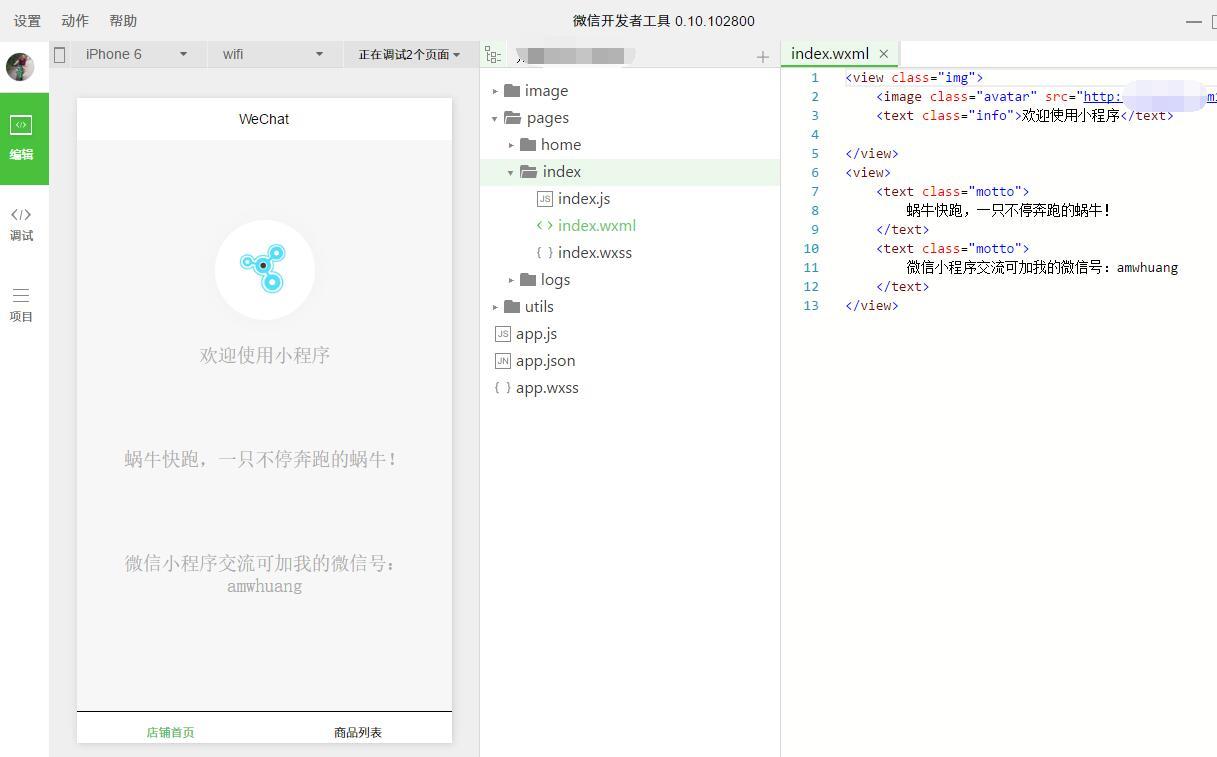1217x757 pixels.
Task: Collapse the index folder
Action: pyautogui.click(x=511, y=172)
